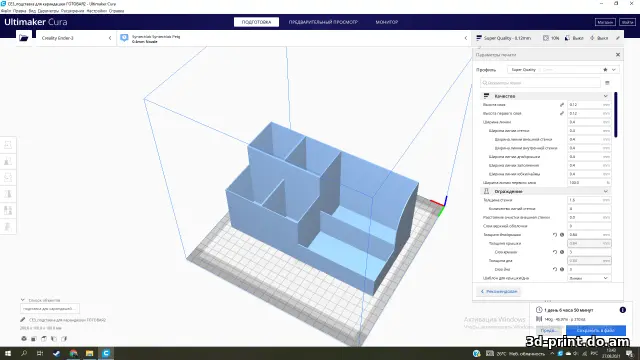The width and height of the screenshot is (640, 360).
Task: Switch to 3D perspective view icon
Action: pyautogui.click(x=24, y=339)
